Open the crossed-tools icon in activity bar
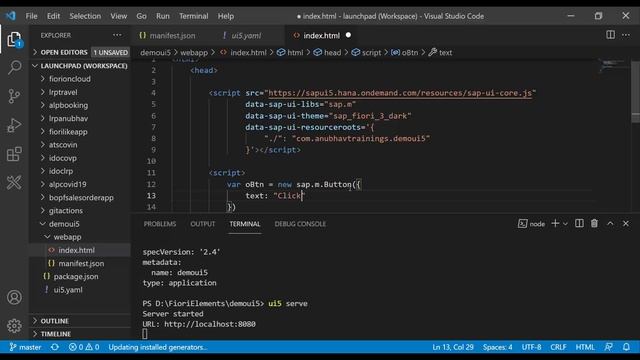Screen dimensions: 640x360 point(14,182)
